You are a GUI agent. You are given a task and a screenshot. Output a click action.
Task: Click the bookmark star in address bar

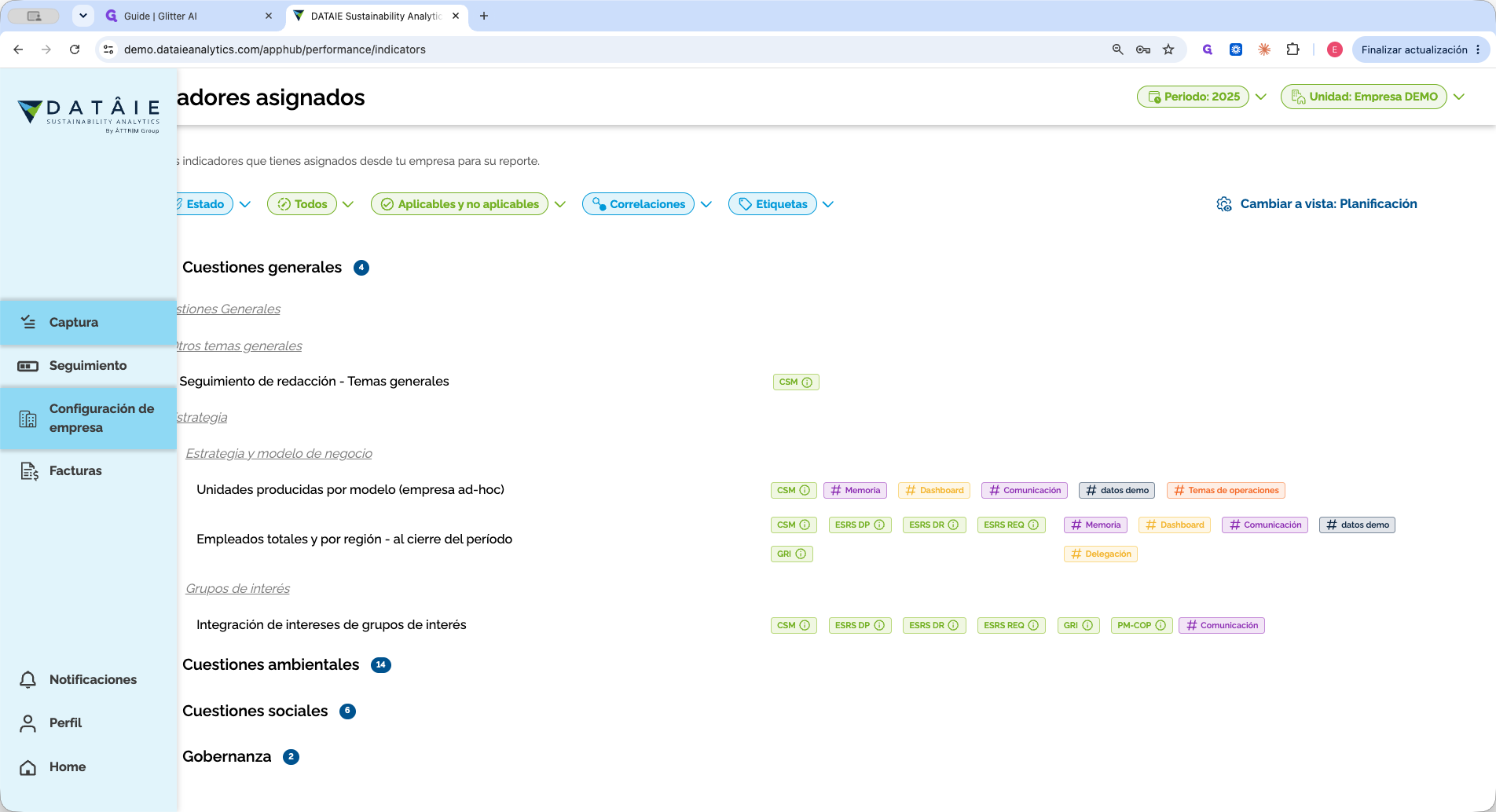point(1168,49)
